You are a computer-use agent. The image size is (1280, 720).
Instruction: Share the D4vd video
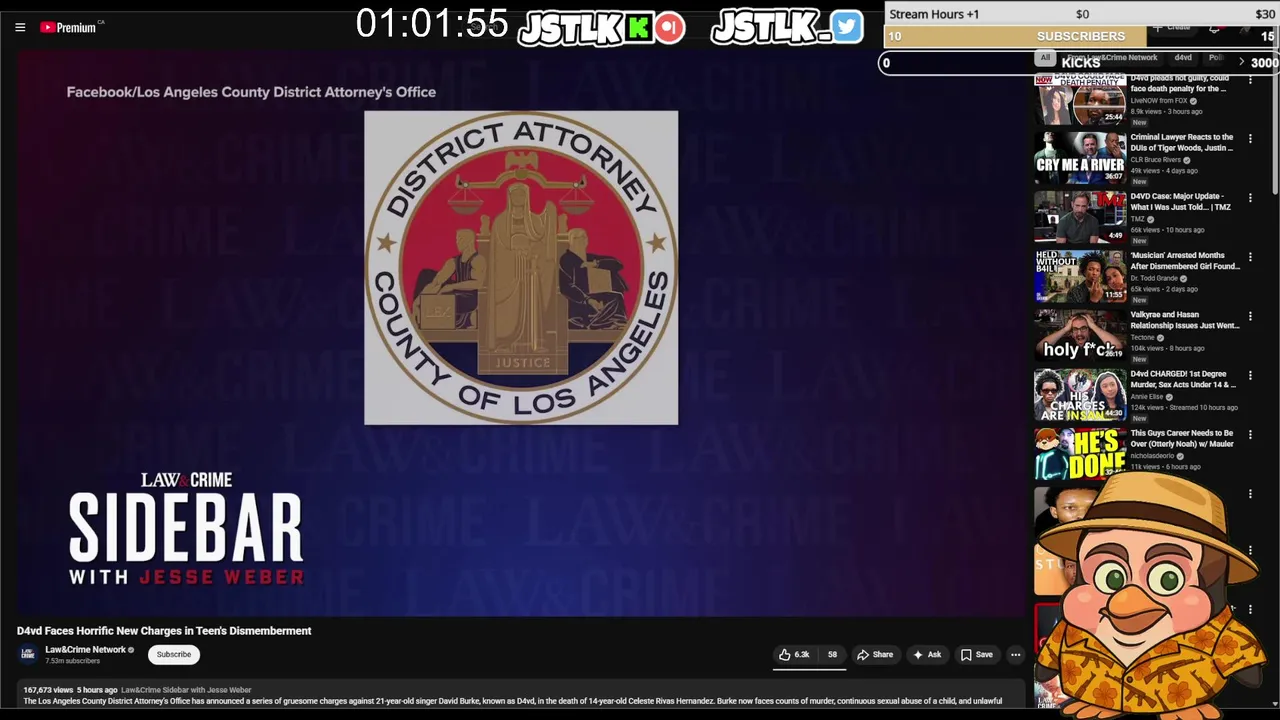[875, 655]
